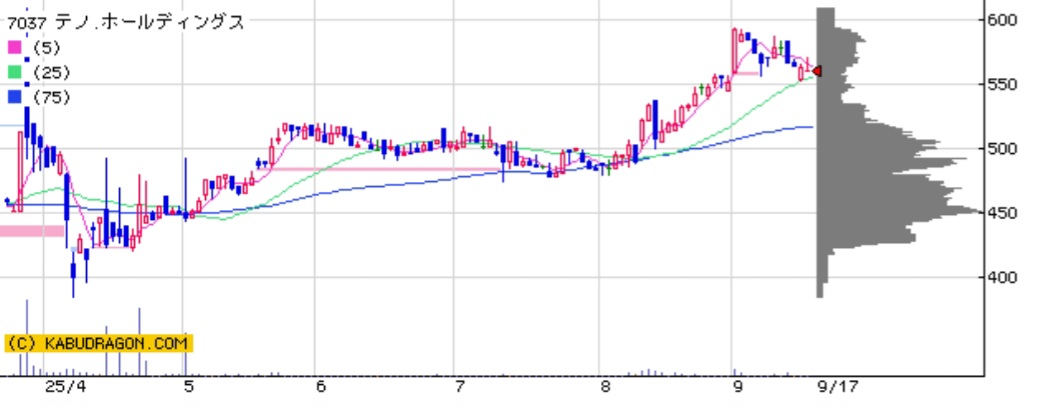Click the 450 price axis label

(x=1003, y=213)
